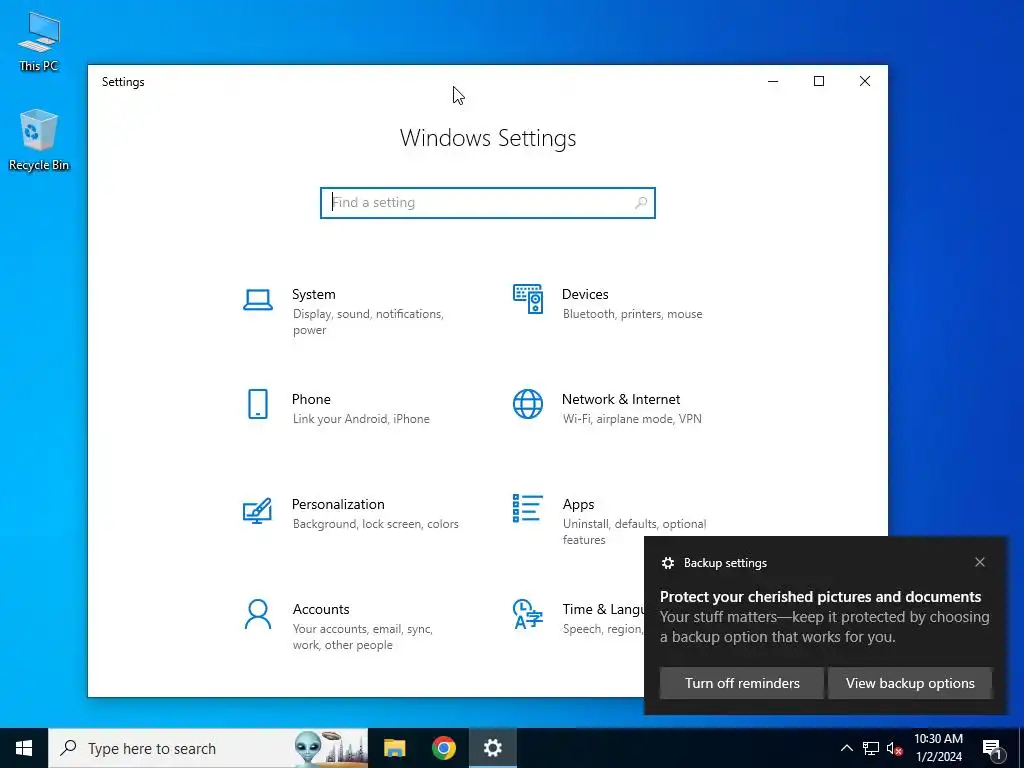1024x768 pixels.
Task: Open the System category title
Action: pyautogui.click(x=313, y=295)
